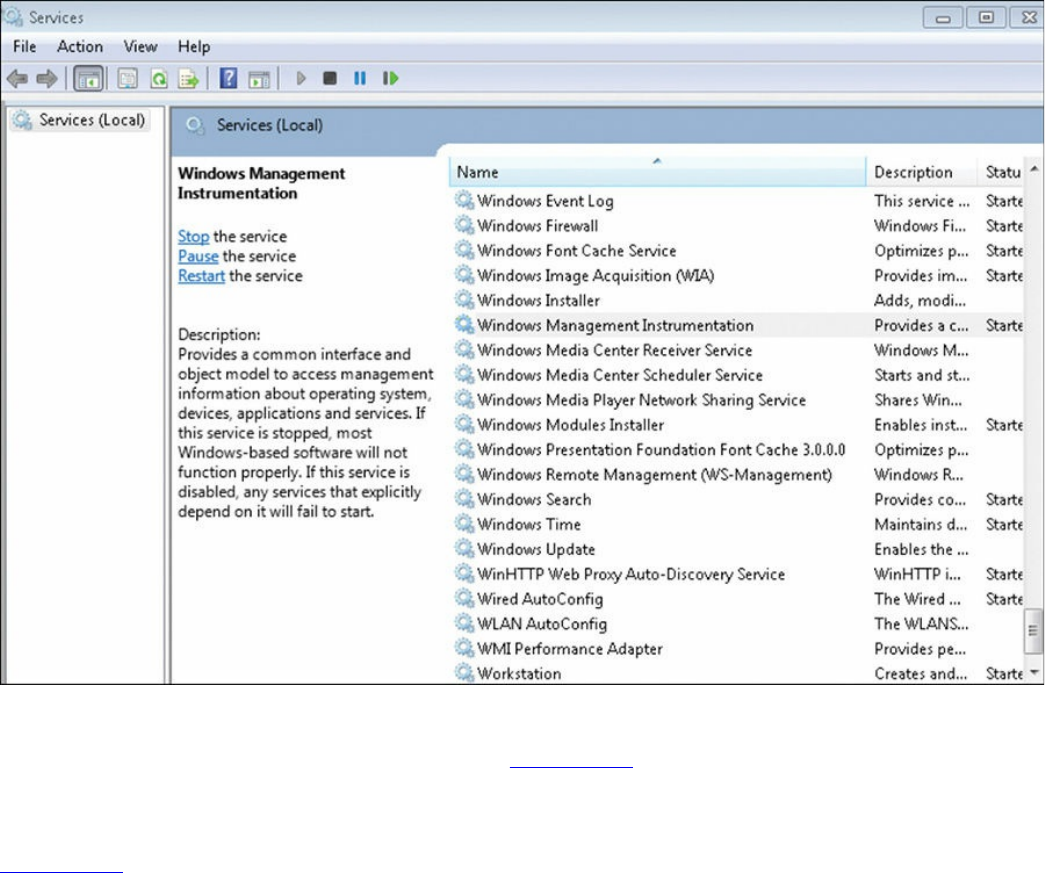Click 'Enables the ...' description of Windows Update
The image size is (1045, 873).
[x=921, y=549]
